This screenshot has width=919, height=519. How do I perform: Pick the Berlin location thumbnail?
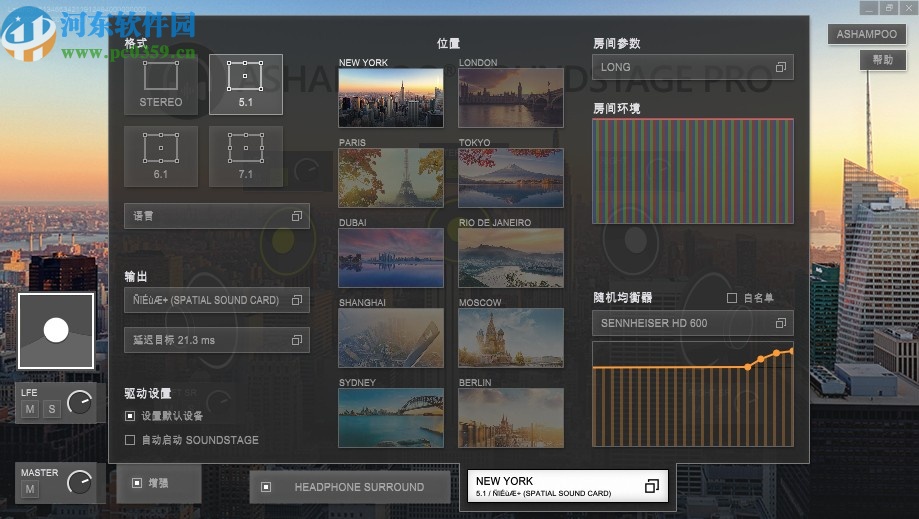[x=510, y=418]
